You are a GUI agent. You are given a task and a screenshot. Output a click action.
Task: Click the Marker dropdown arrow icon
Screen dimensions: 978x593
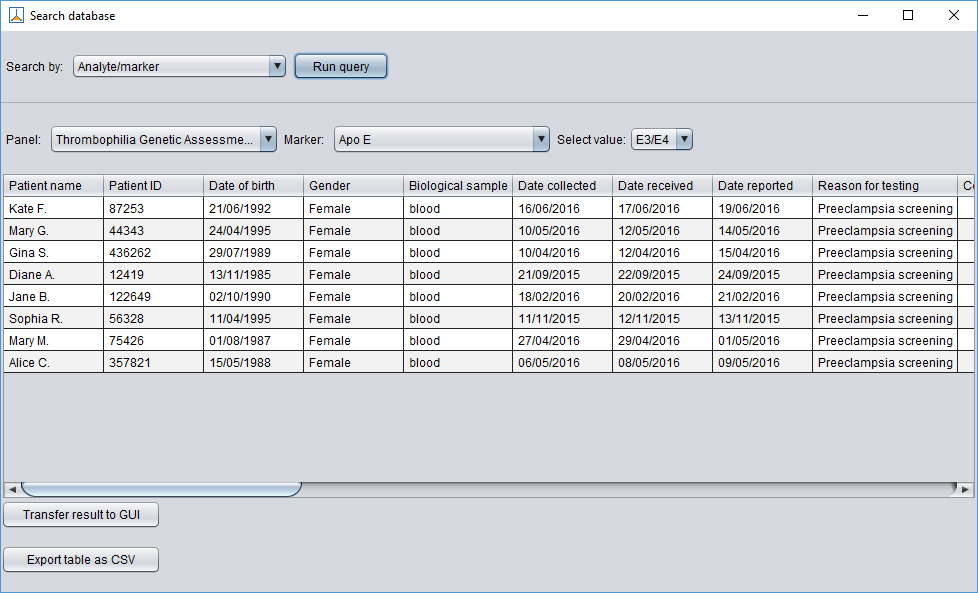point(540,139)
